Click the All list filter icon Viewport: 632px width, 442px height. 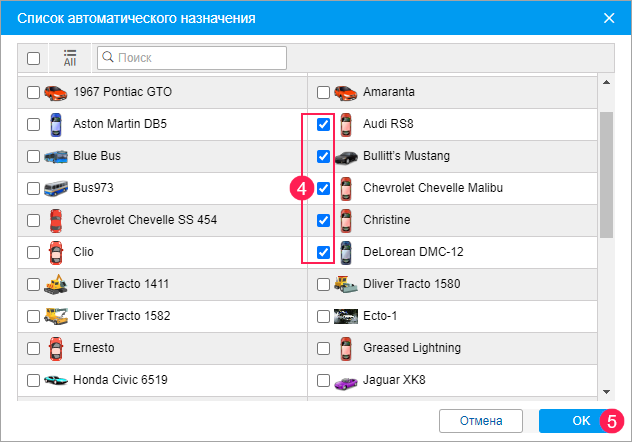click(x=70, y=58)
